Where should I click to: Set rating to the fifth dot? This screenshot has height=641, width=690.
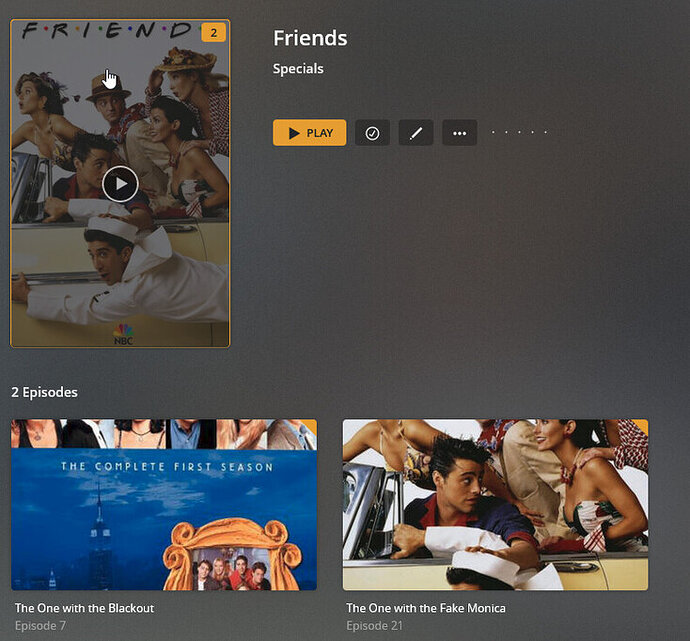tap(546, 132)
